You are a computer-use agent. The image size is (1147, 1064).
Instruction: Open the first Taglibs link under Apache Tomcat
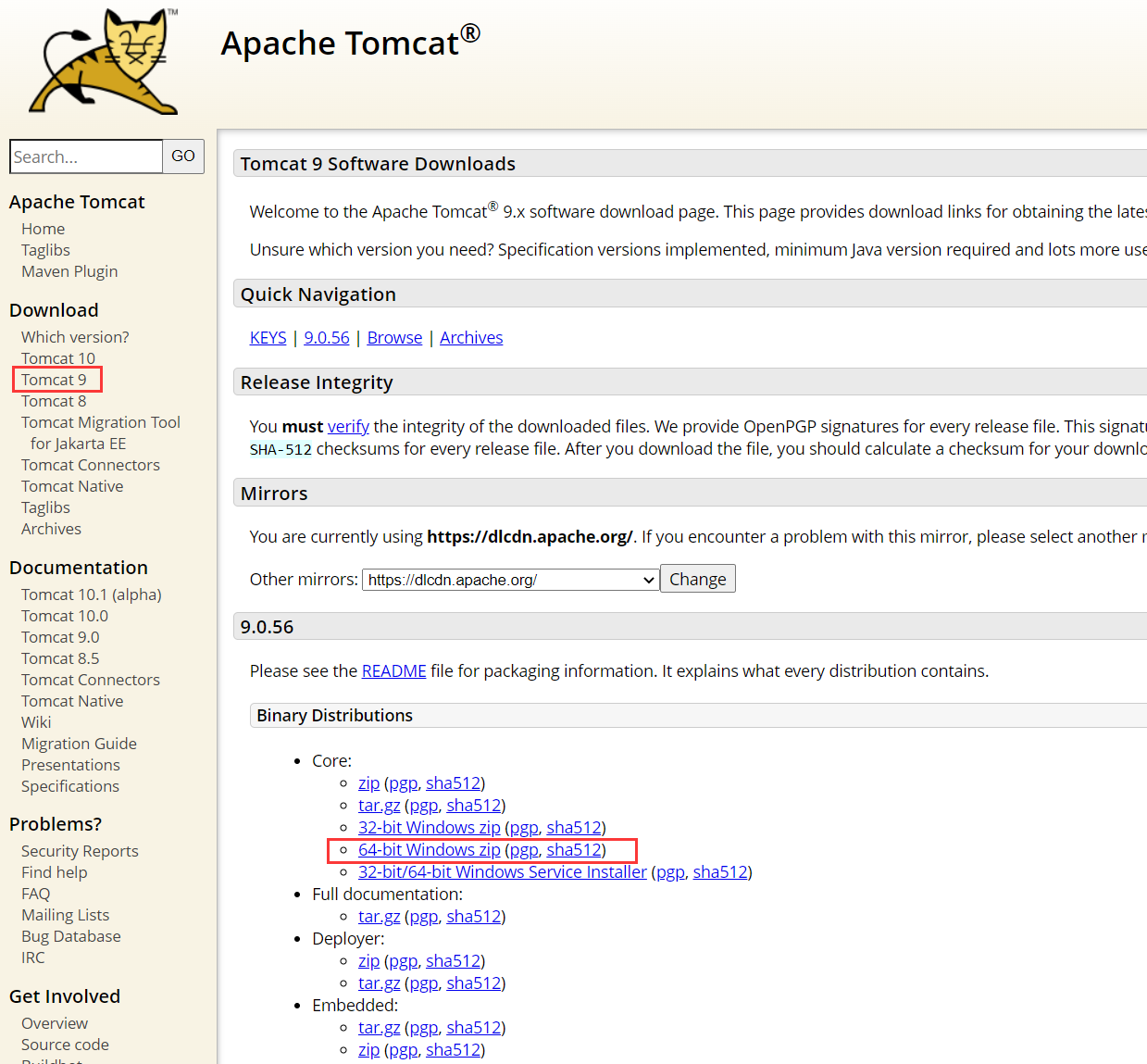tap(45, 250)
